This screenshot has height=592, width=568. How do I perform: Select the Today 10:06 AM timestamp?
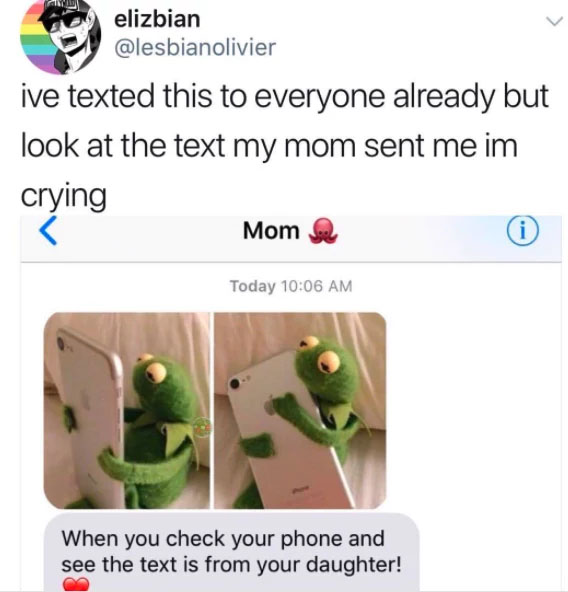click(x=291, y=286)
